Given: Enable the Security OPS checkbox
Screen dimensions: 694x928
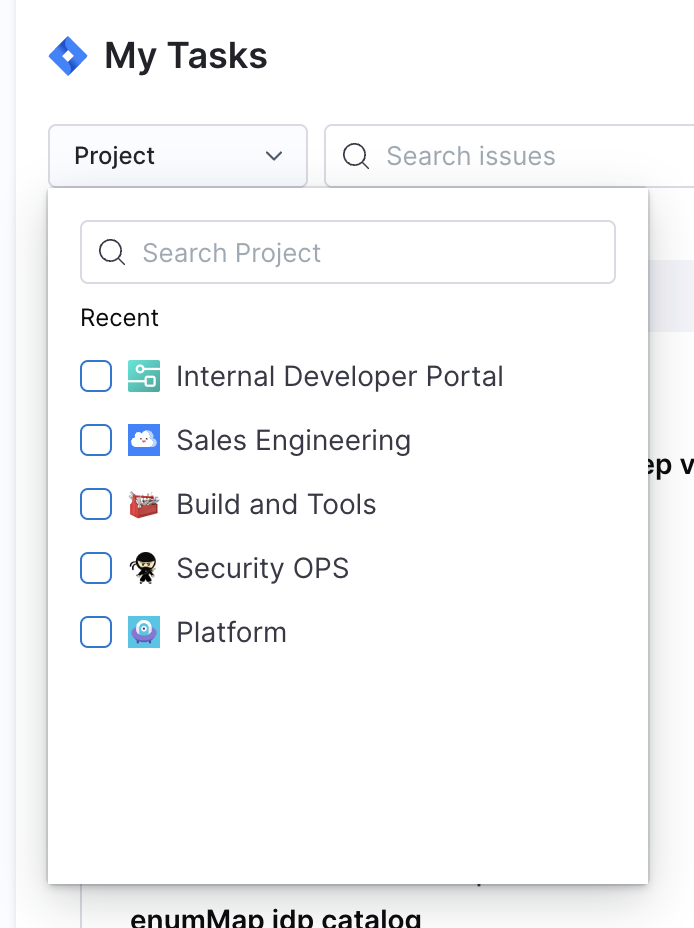Looking at the screenshot, I should point(96,568).
